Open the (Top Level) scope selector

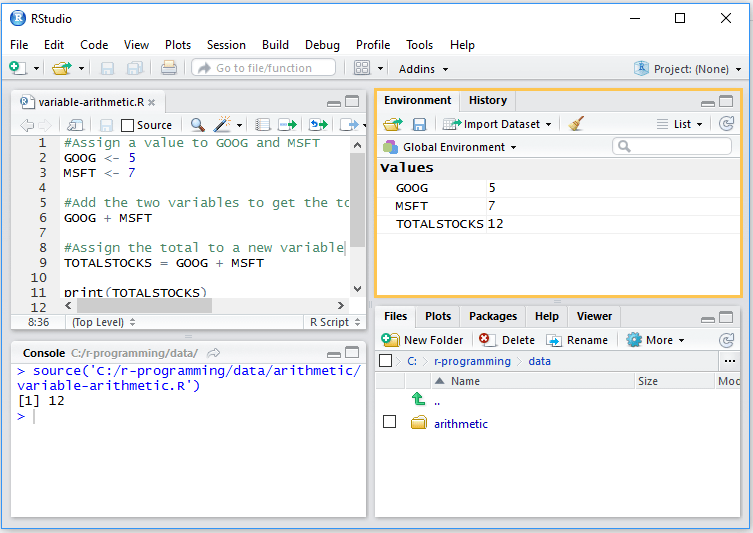103,322
